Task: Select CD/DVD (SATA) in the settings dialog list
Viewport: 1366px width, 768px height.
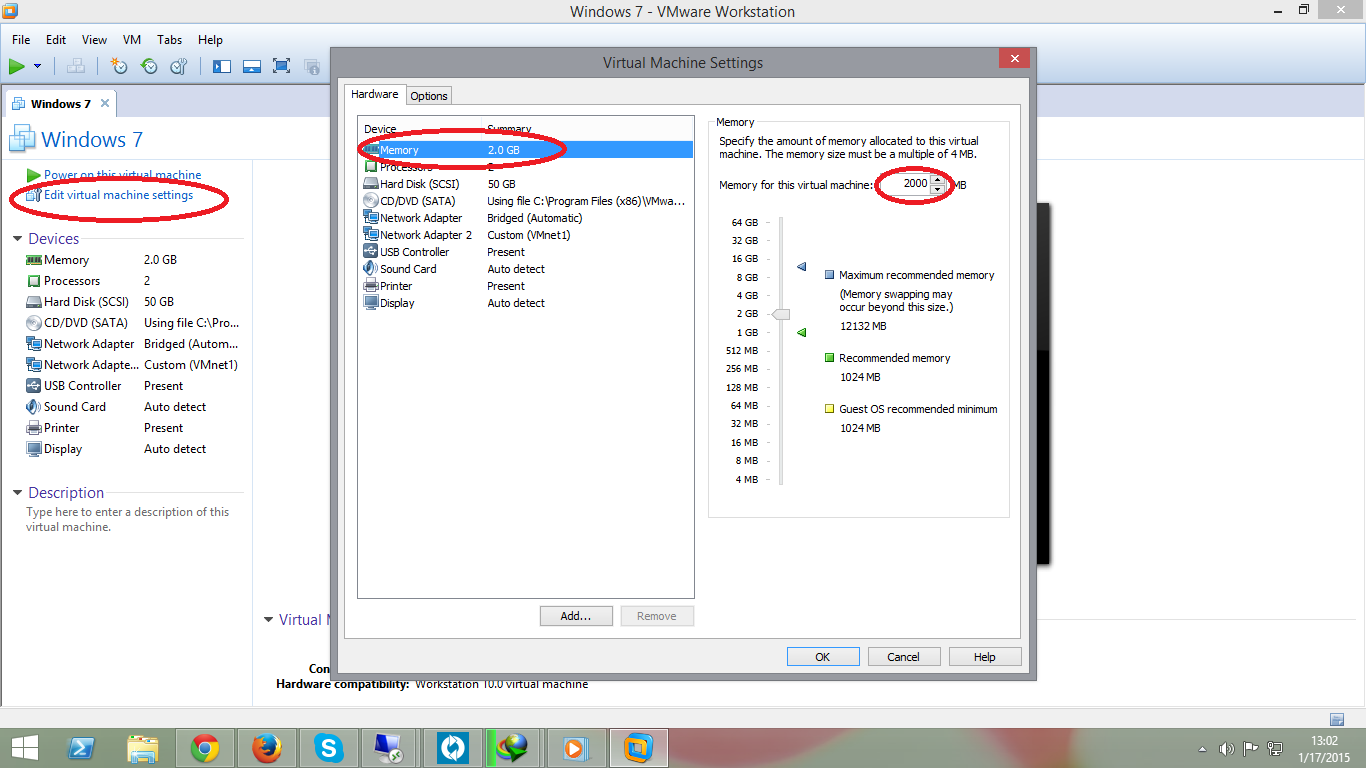Action: [x=526, y=201]
